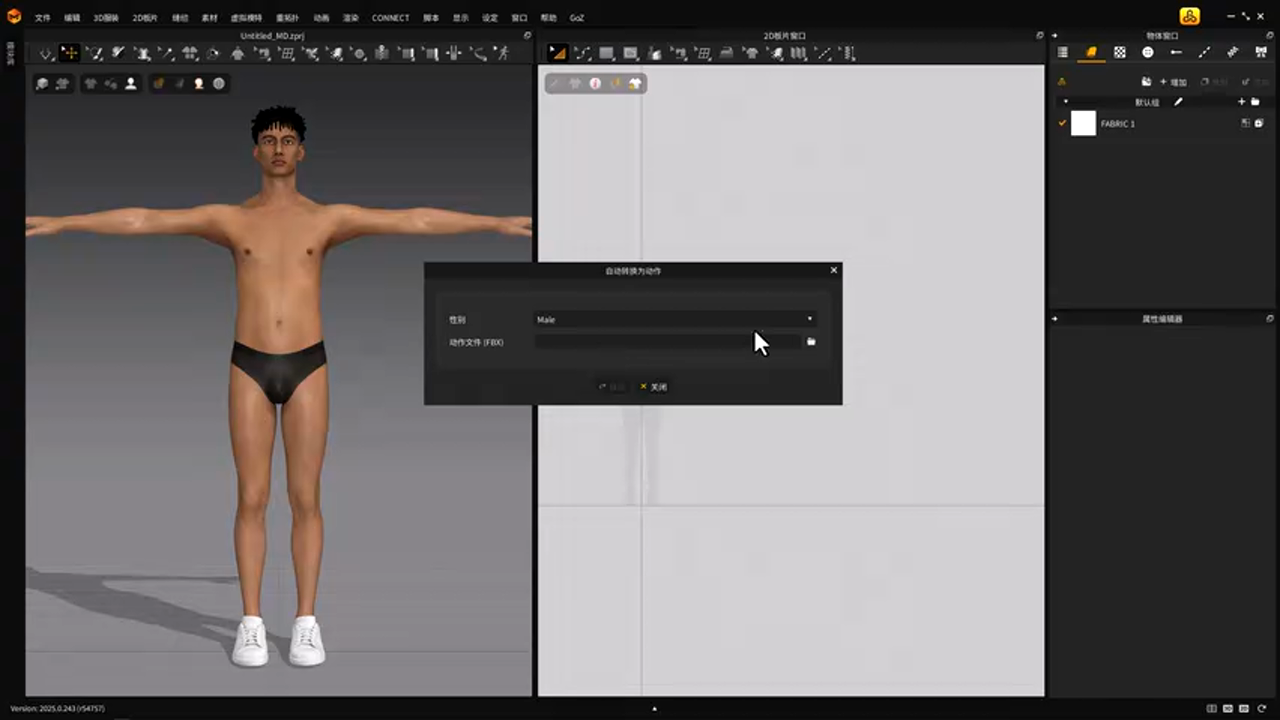Toggle the avatar show mode icon in the 3D view
The width and height of the screenshot is (1280, 720).
[198, 83]
